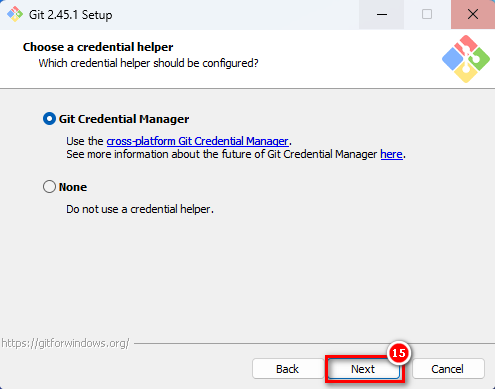The height and width of the screenshot is (389, 495).
Task: Click the Git logo in the header
Action: (x=466, y=59)
